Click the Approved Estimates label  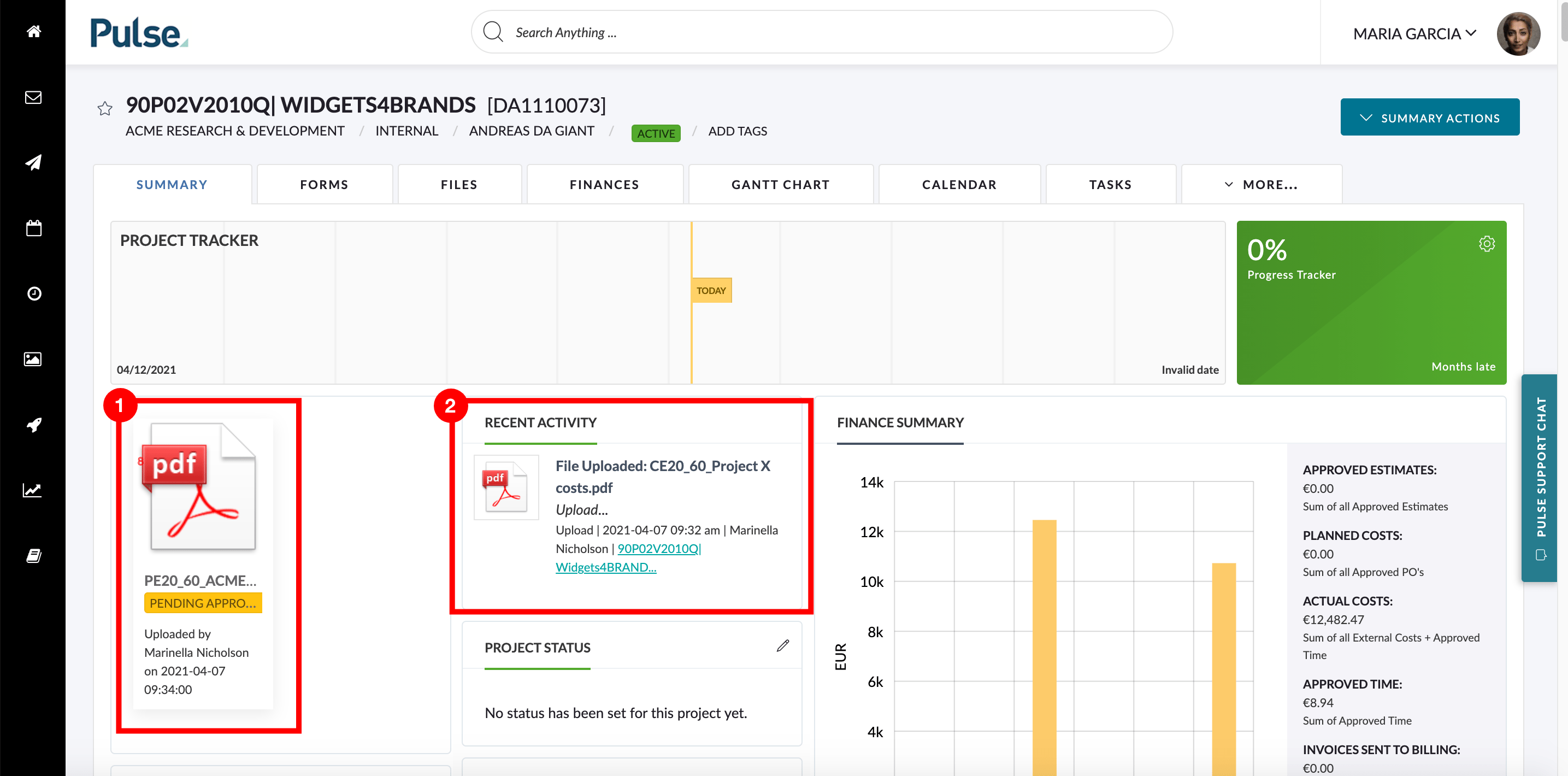pyautogui.click(x=1369, y=470)
